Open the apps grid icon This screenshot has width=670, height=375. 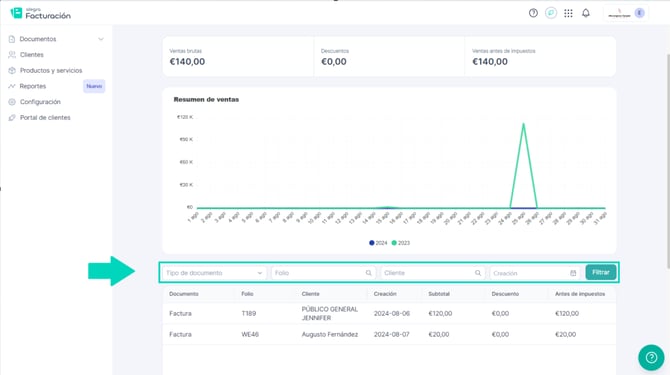point(568,13)
